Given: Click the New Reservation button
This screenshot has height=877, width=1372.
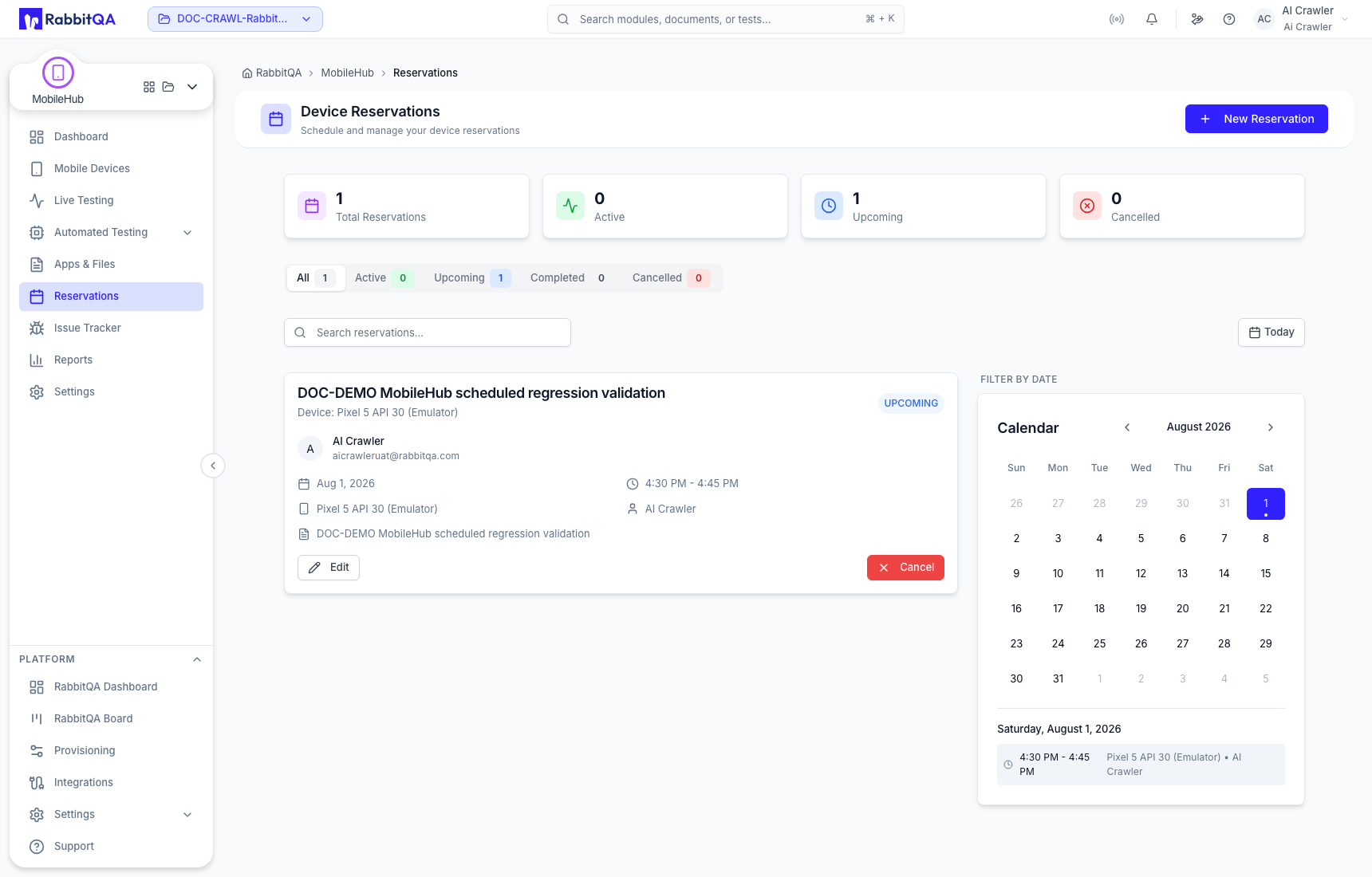Looking at the screenshot, I should [x=1256, y=119].
